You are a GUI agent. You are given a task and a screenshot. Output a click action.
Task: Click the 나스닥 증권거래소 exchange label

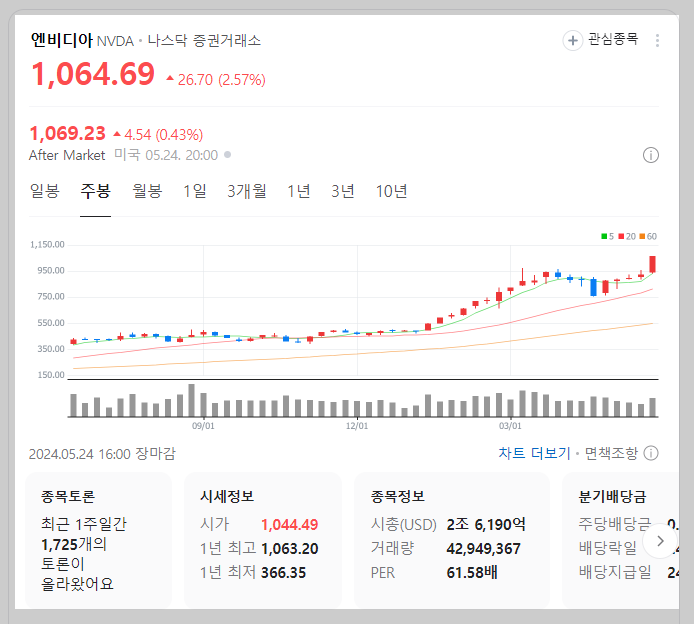pos(204,40)
